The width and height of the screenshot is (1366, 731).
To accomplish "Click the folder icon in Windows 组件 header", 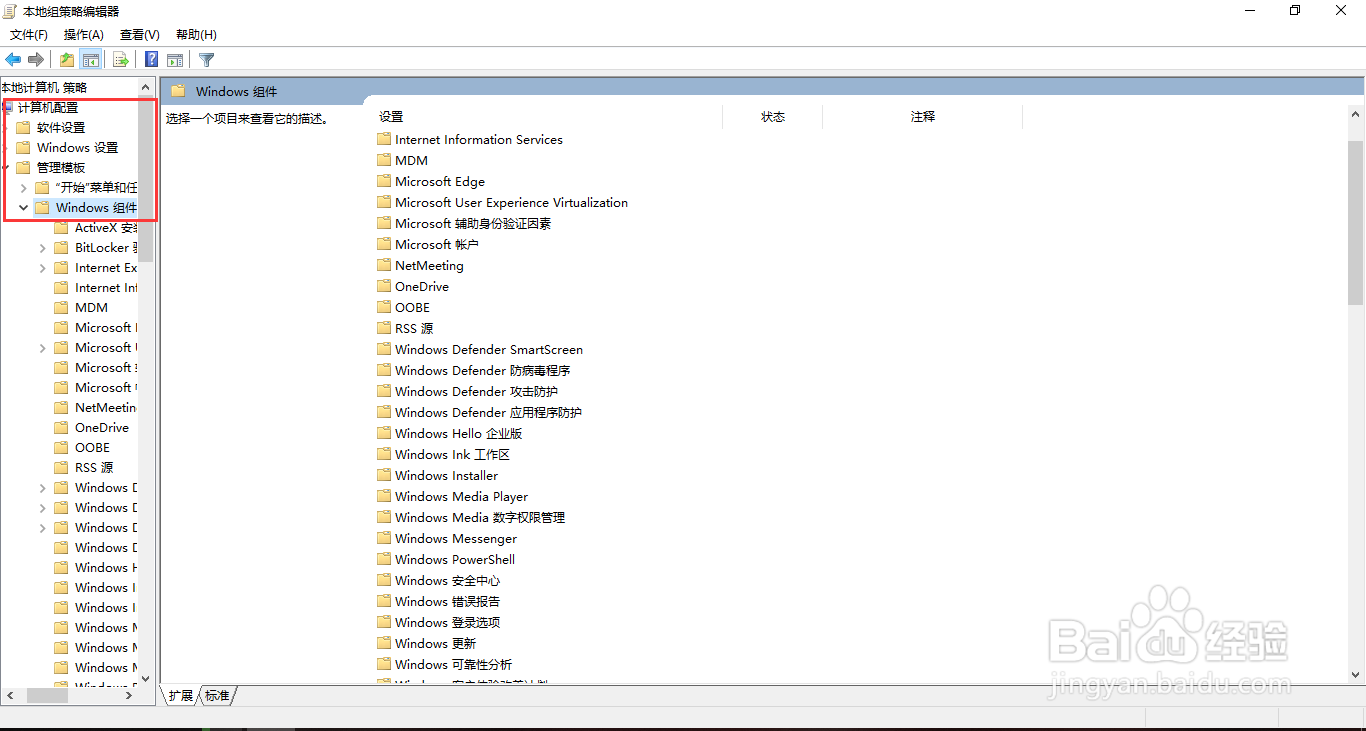I will pos(178,91).
